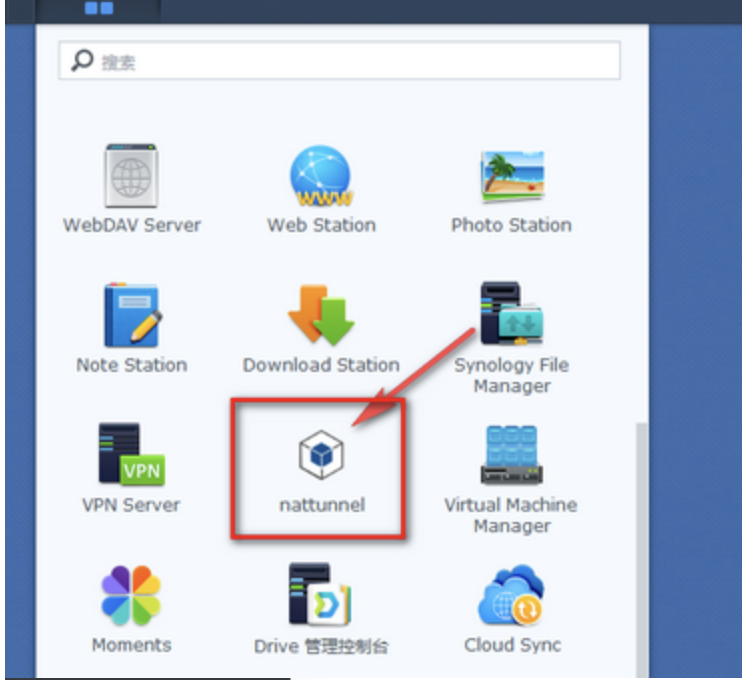Screen dimensions: 742x680
Task: Launch VPN Server
Action: pos(131,454)
